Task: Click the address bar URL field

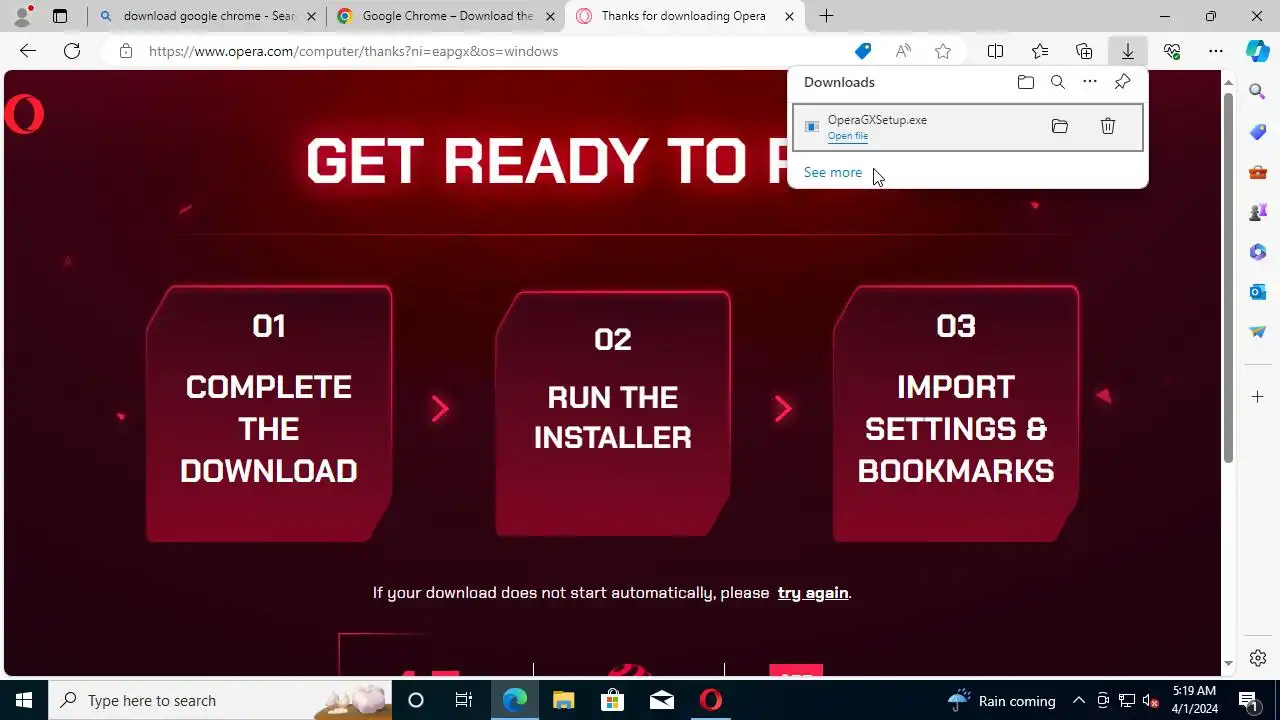Action: [490, 51]
